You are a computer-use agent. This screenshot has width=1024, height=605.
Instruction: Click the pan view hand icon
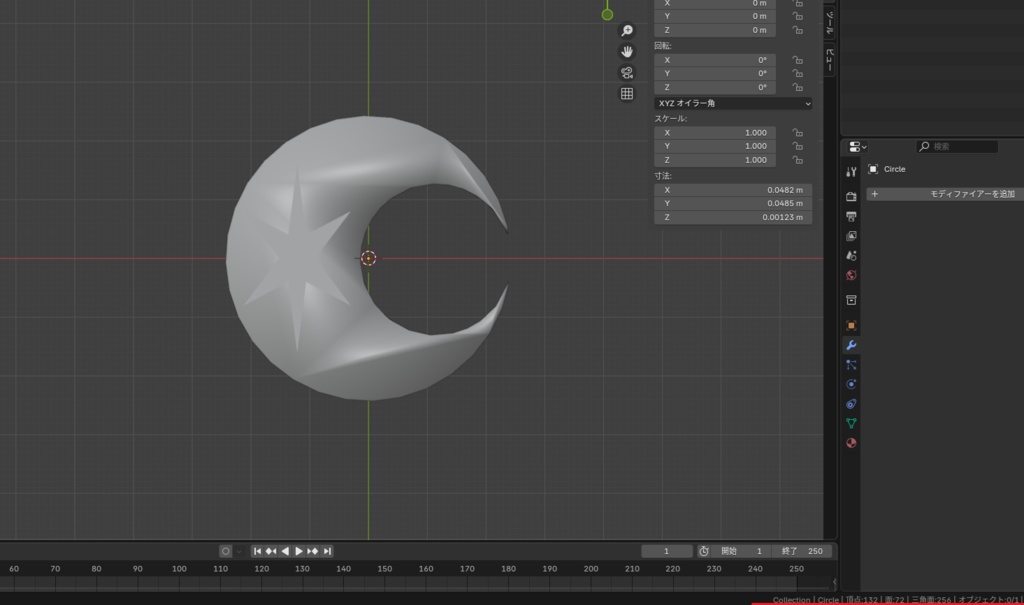coord(627,52)
